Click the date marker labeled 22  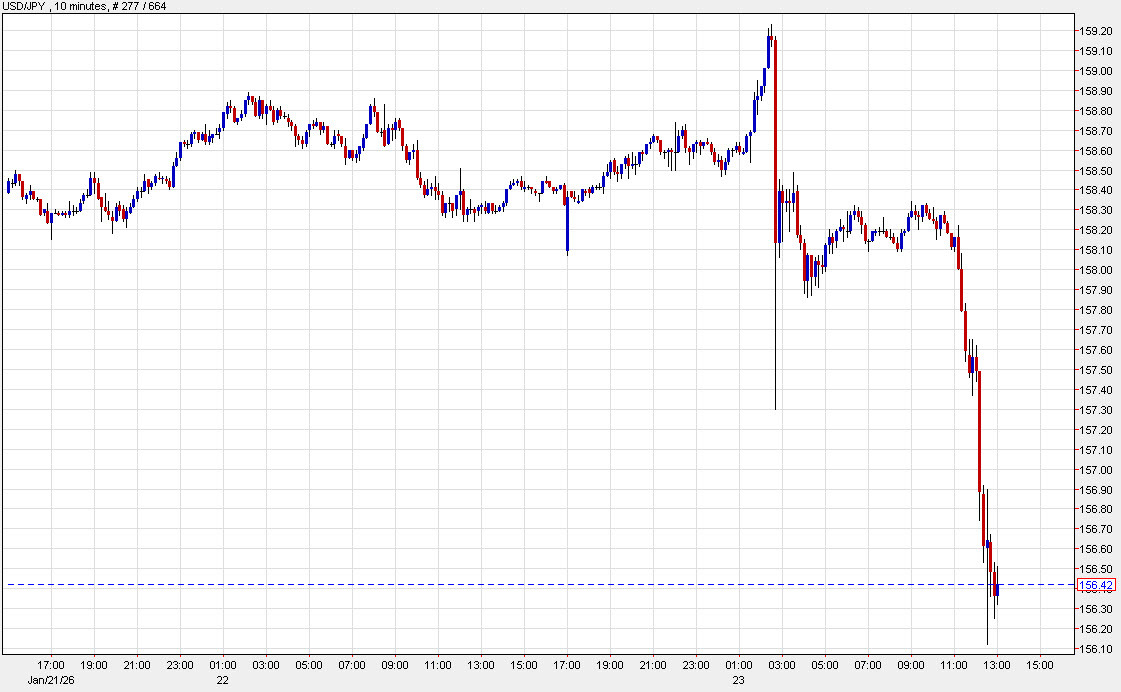[222, 680]
